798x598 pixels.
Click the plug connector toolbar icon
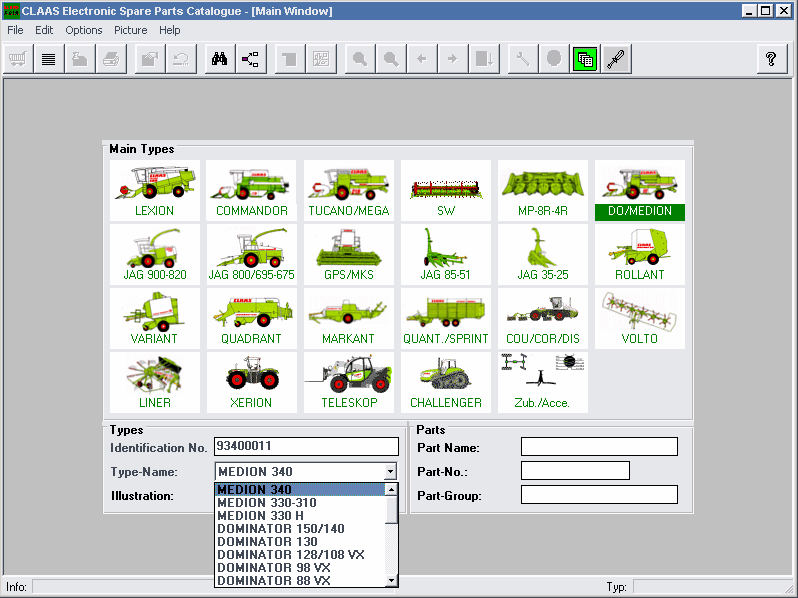pyautogui.click(x=616, y=59)
